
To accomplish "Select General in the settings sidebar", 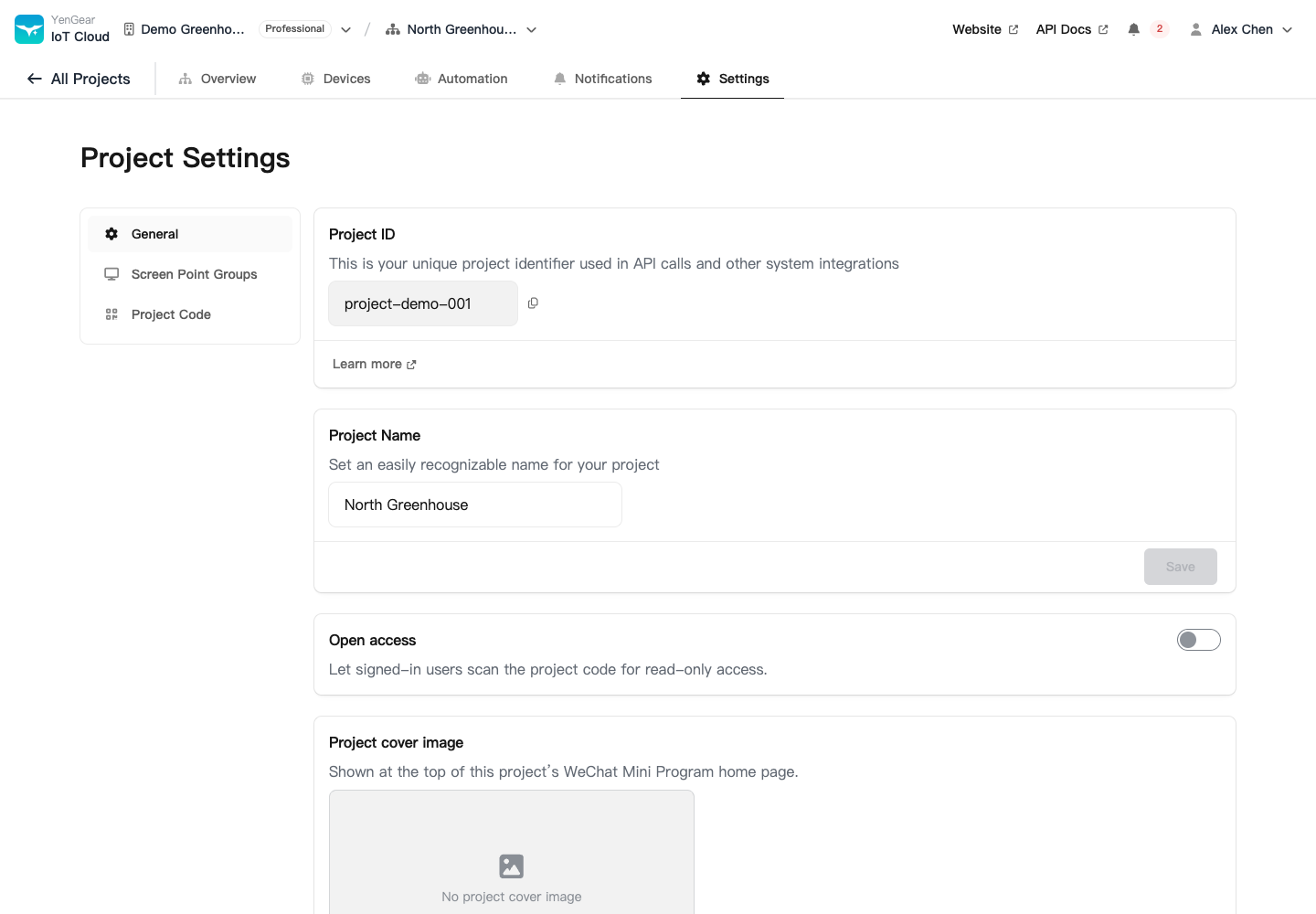I will click(190, 234).
